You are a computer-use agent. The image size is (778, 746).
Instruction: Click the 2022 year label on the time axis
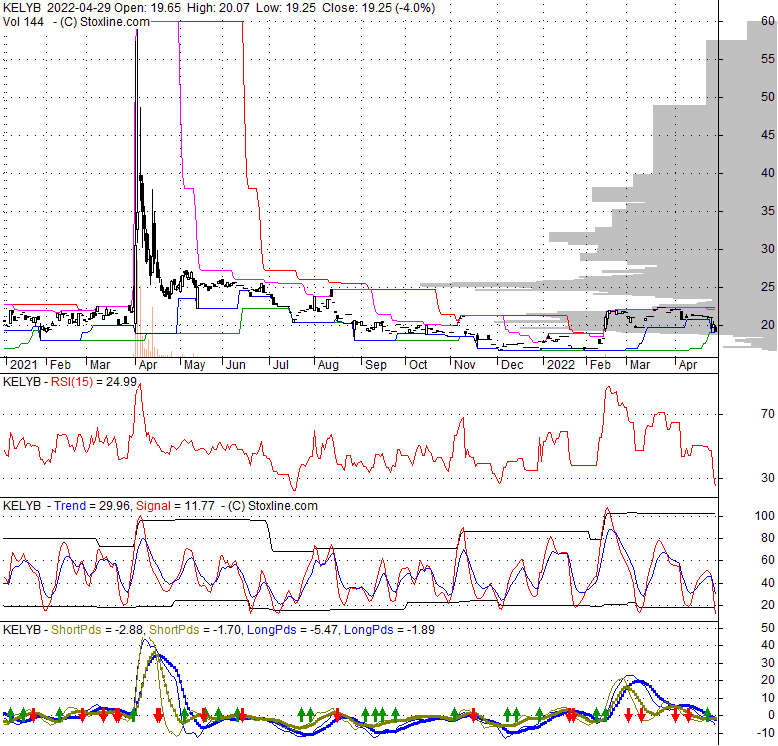561,365
